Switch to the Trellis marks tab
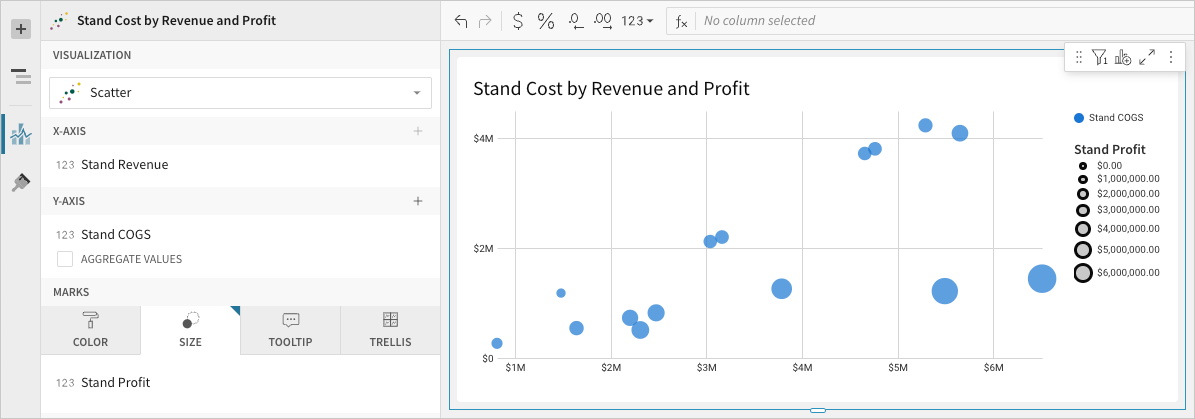The width and height of the screenshot is (1195, 419). (x=390, y=330)
